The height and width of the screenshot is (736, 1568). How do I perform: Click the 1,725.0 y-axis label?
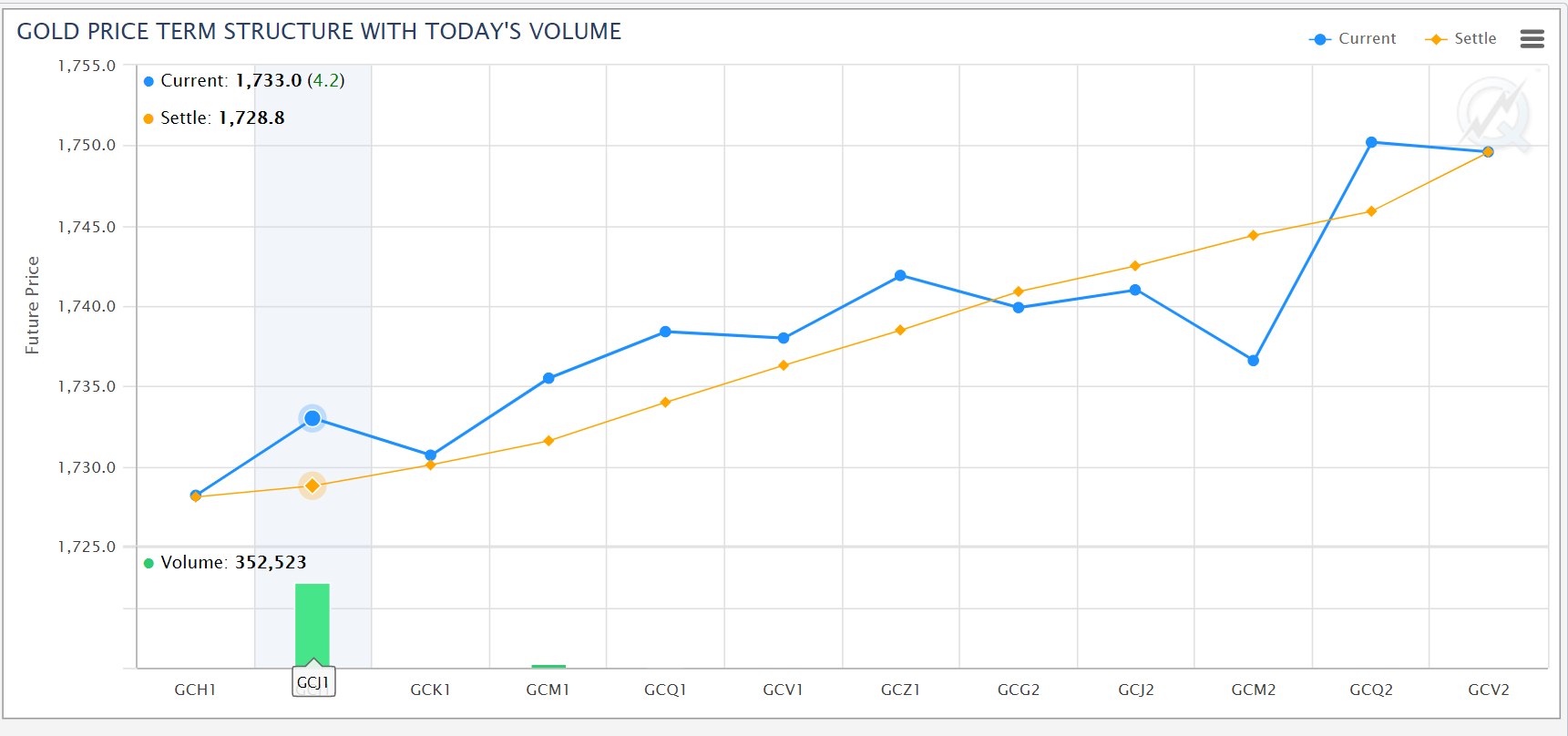tap(87, 547)
